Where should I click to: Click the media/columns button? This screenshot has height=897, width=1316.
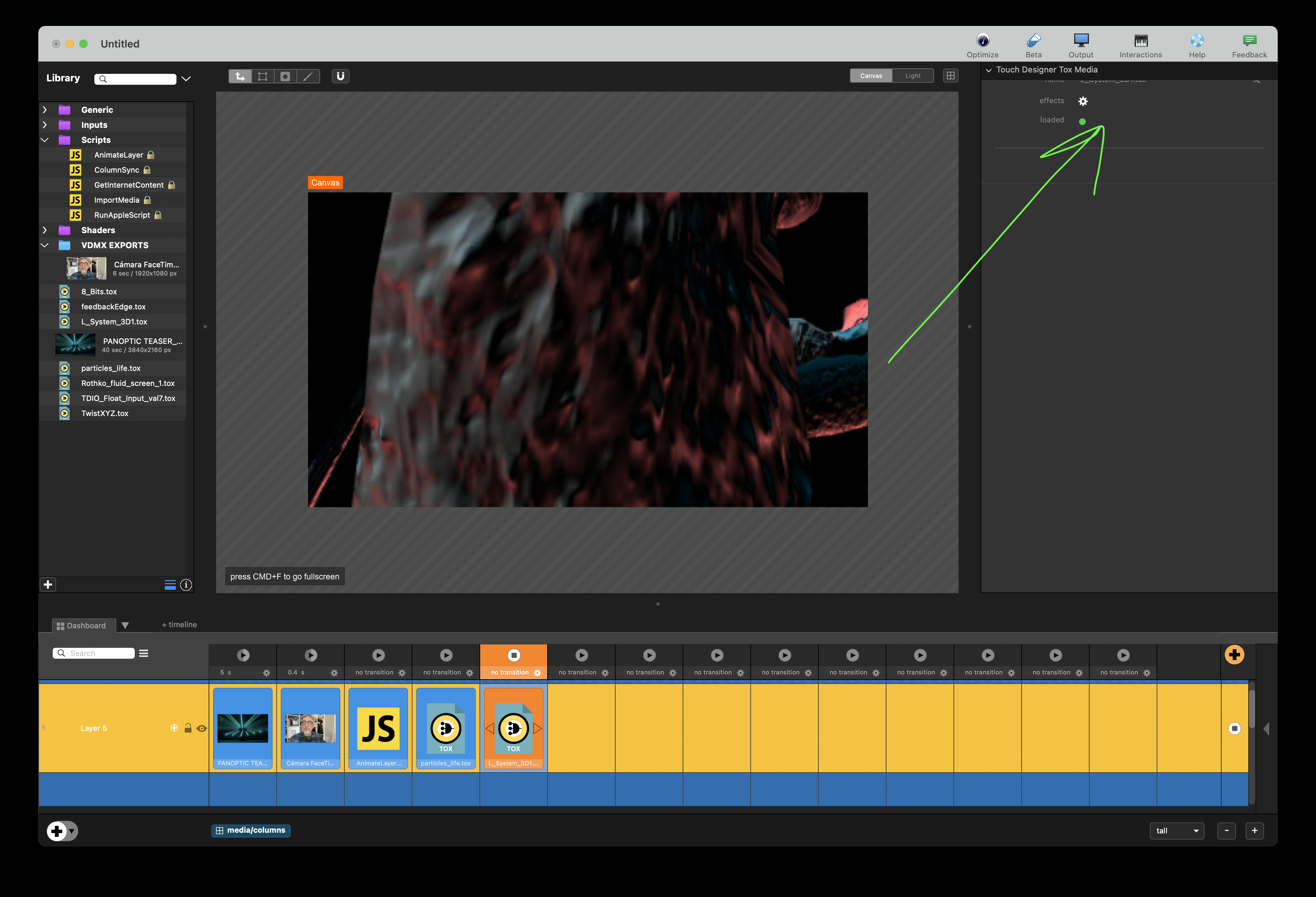click(251, 830)
